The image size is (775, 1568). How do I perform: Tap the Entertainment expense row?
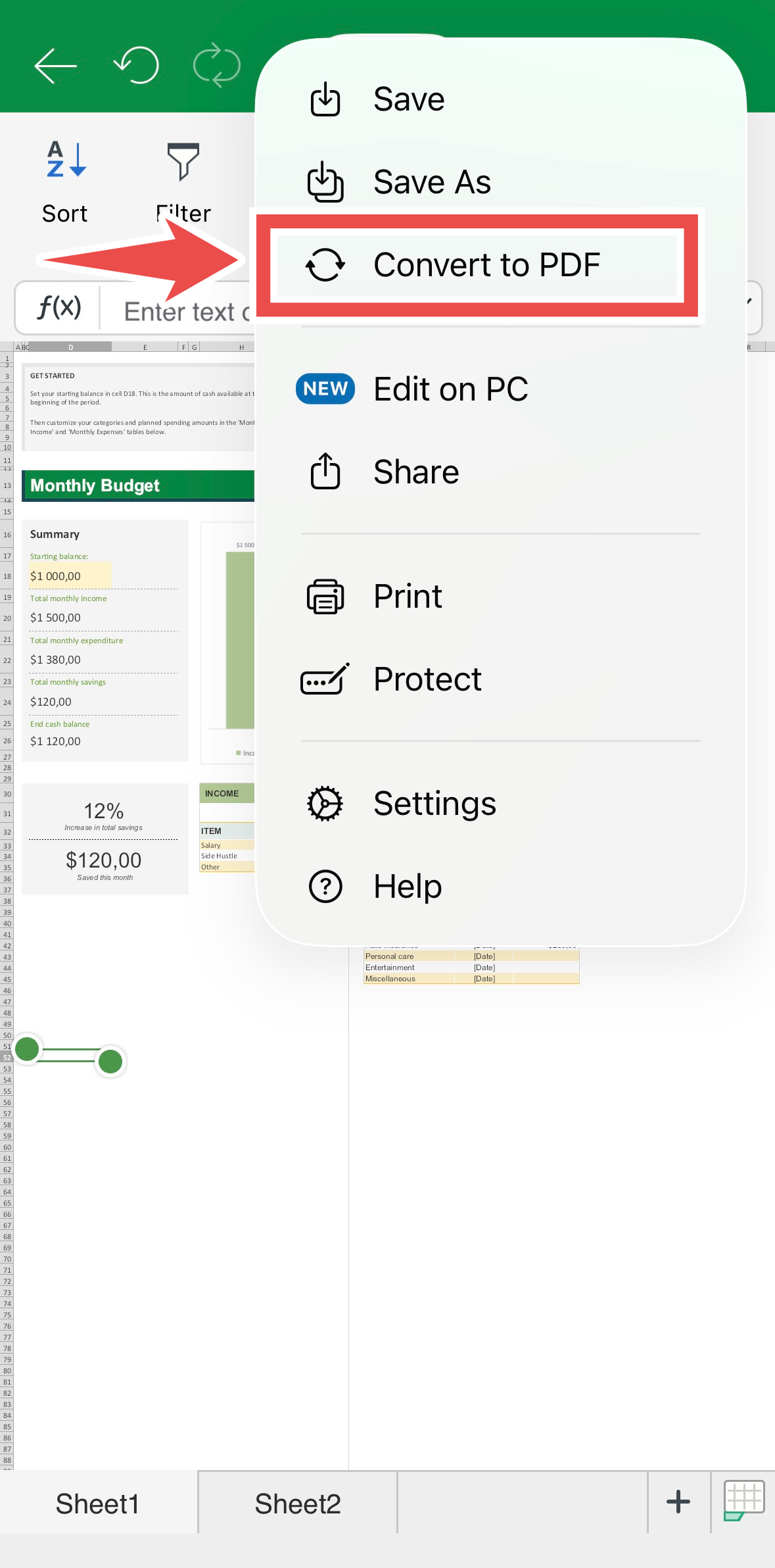click(471, 968)
